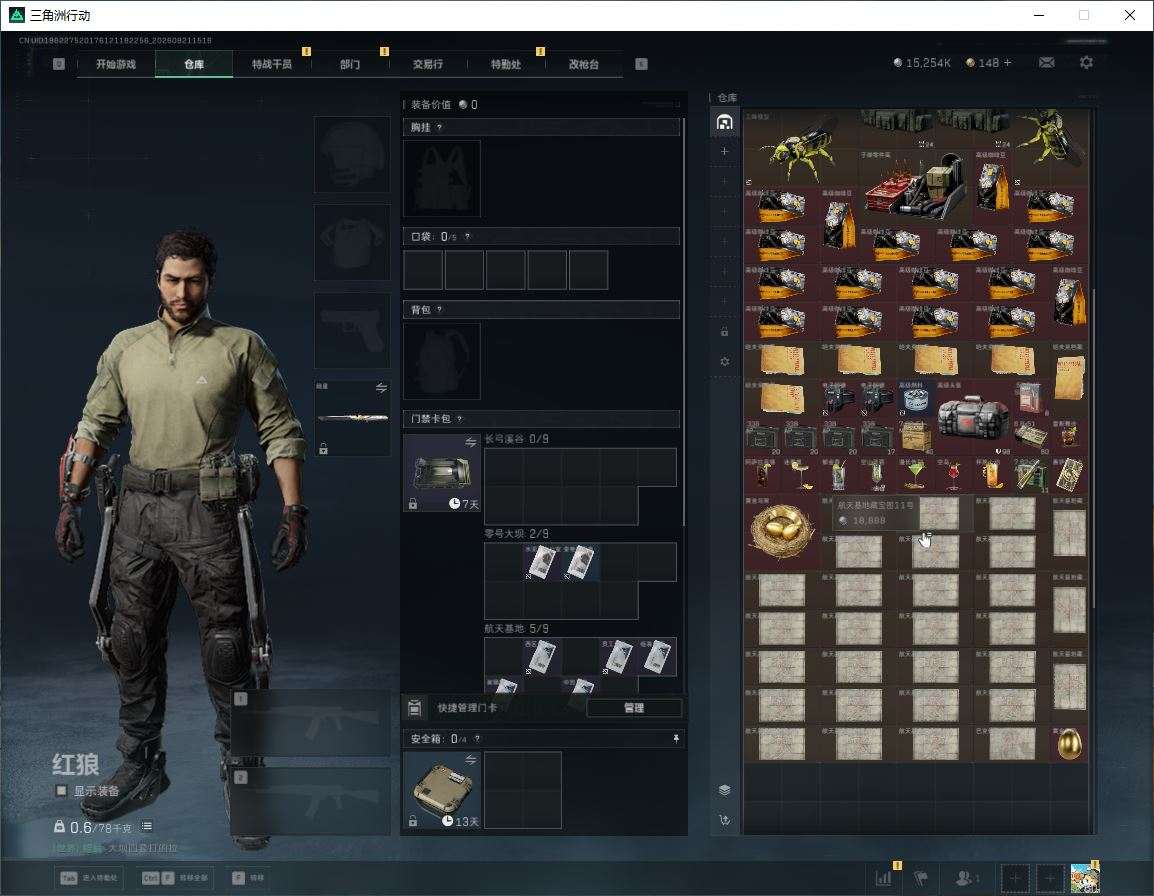This screenshot has height=896, width=1154.
Task: Swap the safe box via arrows
Action: pyautogui.click(x=470, y=759)
